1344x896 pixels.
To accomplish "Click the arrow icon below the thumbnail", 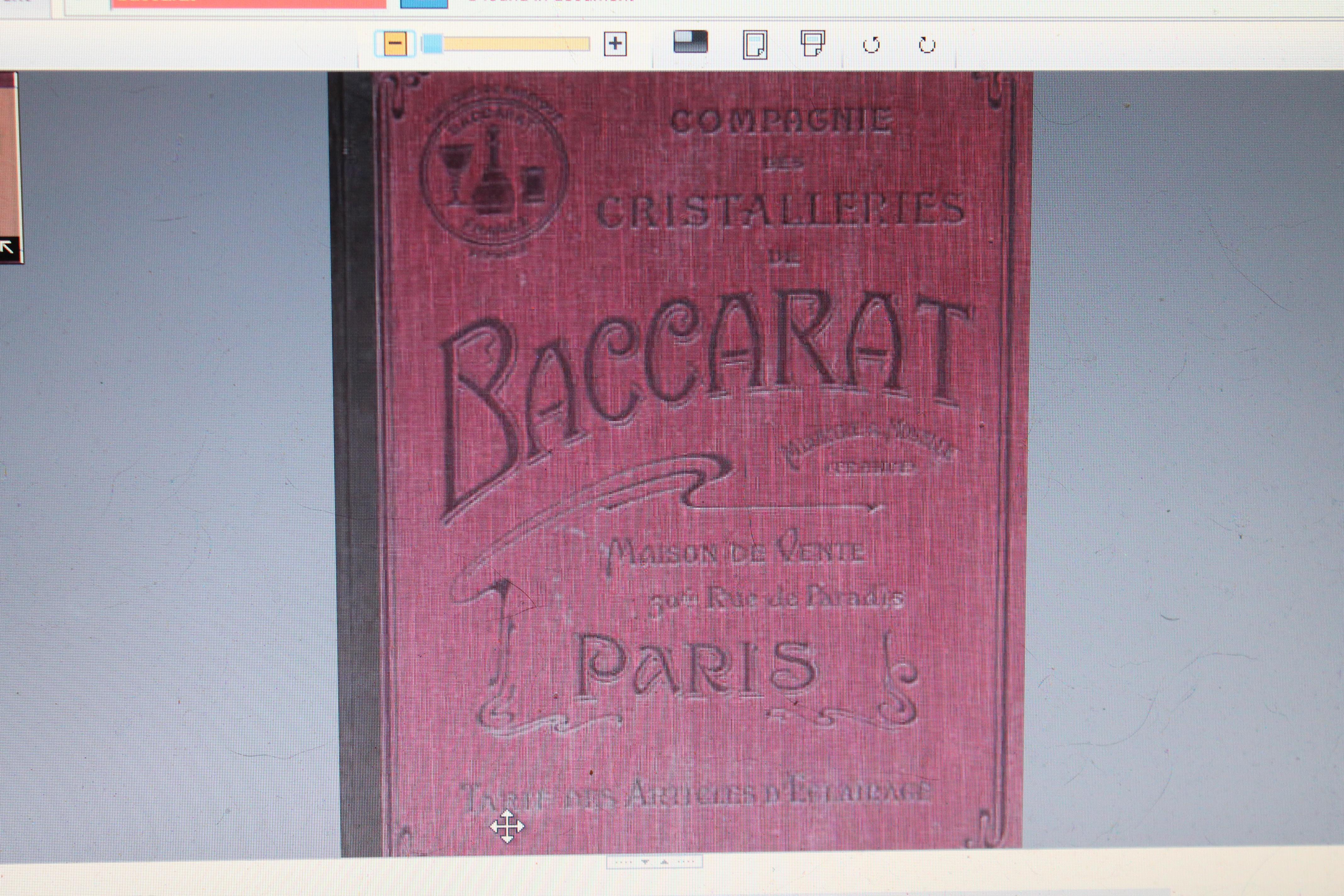I will coord(9,249).
